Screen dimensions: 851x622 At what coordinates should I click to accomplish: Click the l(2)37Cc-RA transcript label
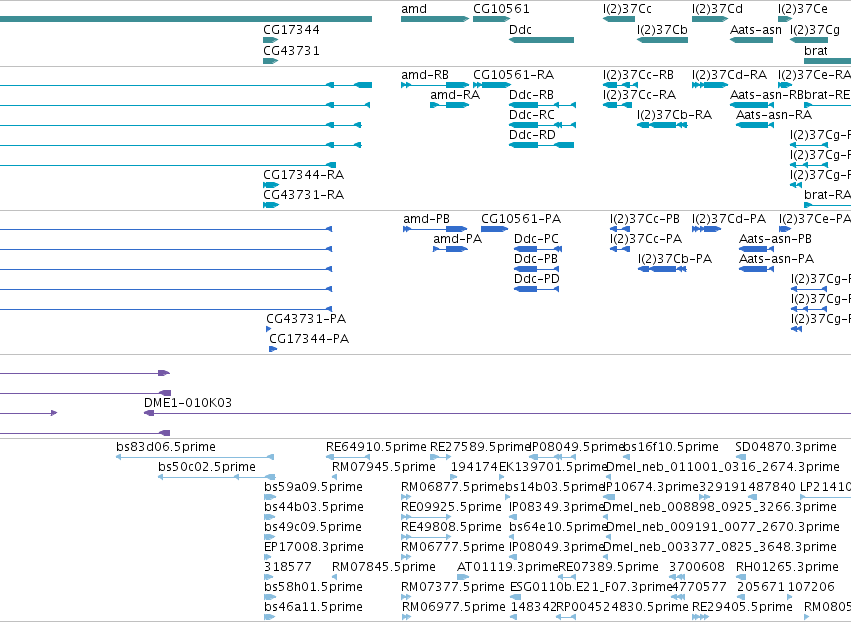pos(639,95)
